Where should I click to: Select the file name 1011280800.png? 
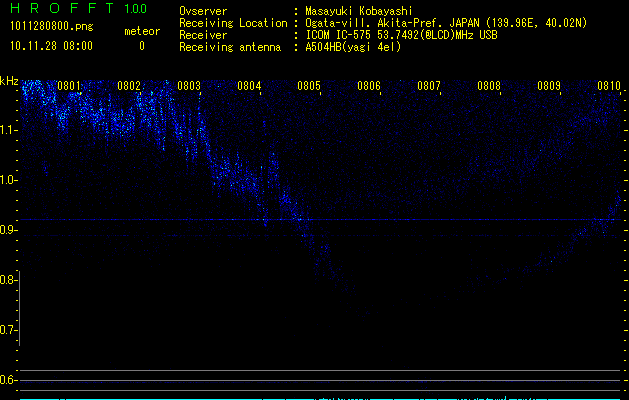[51, 27]
